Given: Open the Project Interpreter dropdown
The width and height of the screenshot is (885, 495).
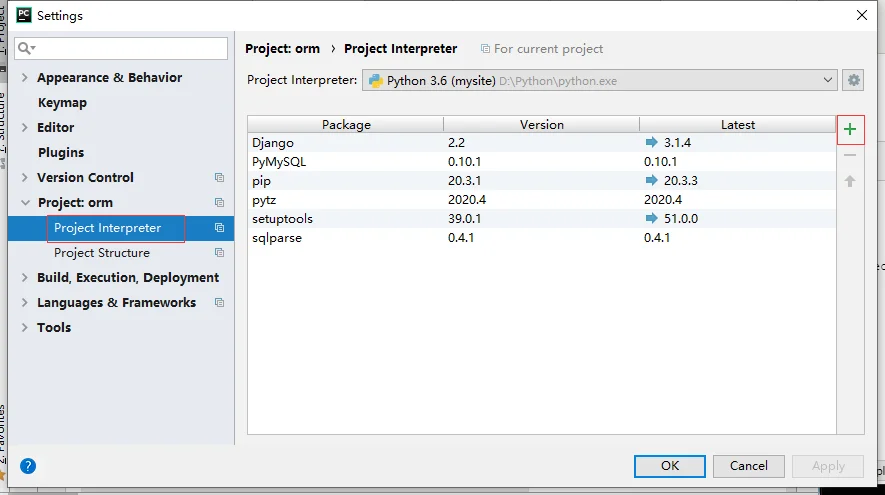Looking at the screenshot, I should point(827,80).
